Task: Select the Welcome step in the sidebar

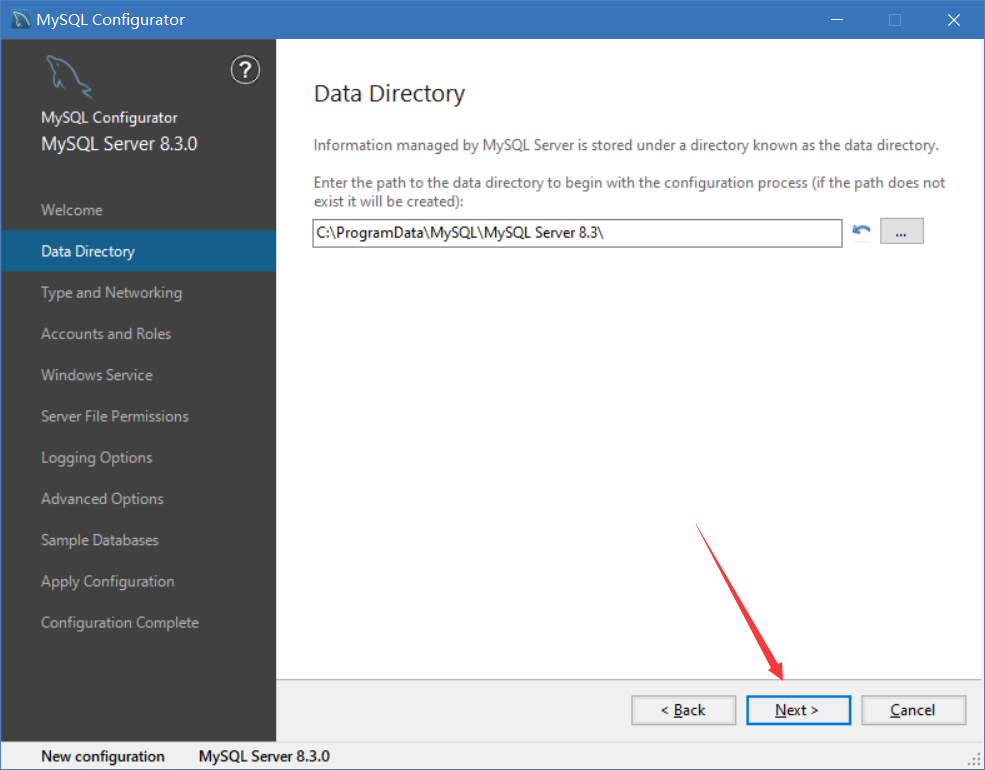Action: pyautogui.click(x=72, y=210)
